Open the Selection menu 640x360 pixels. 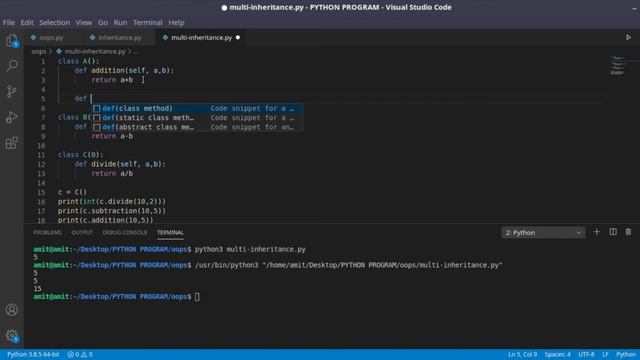54,22
